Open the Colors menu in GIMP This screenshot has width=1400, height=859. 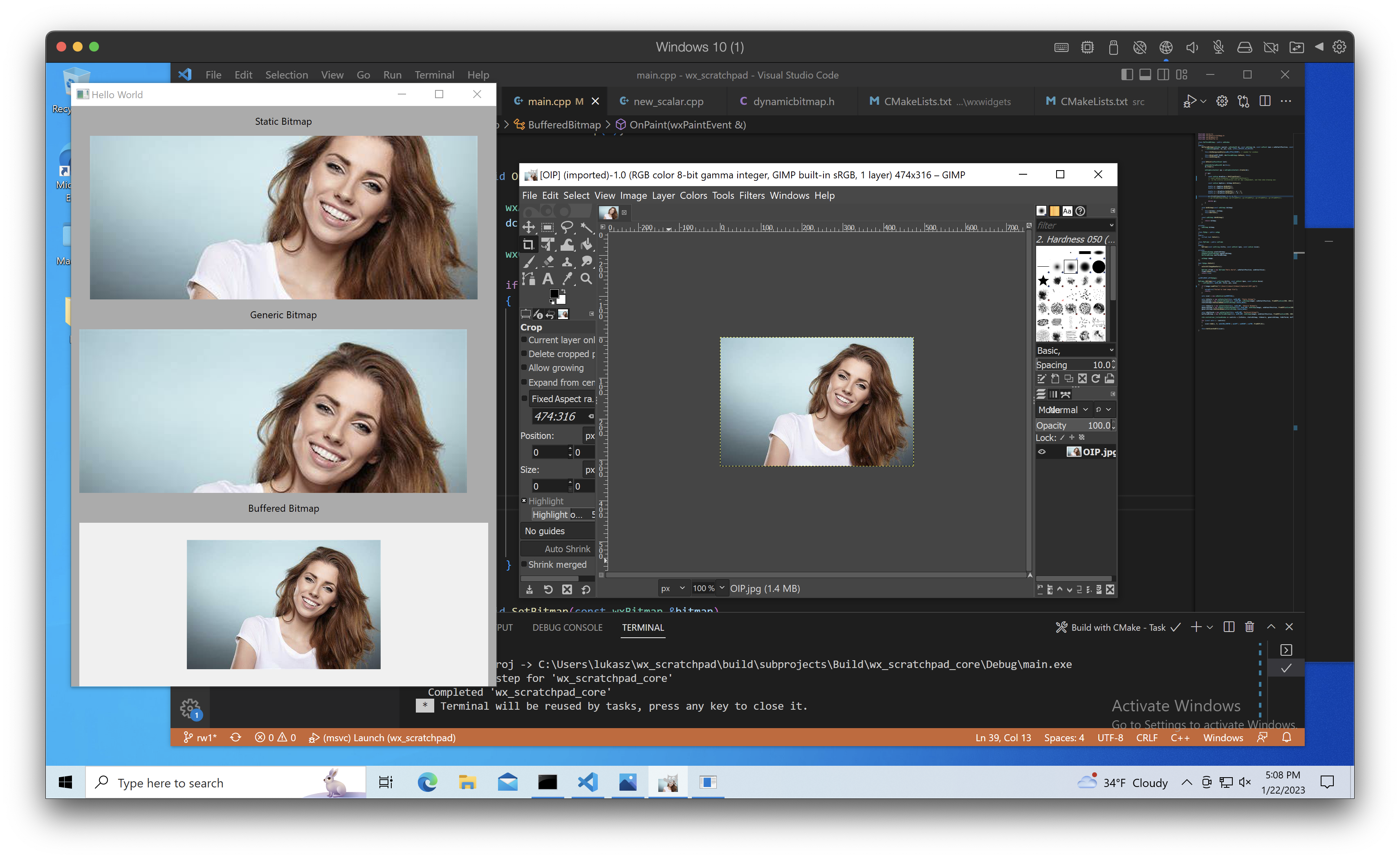693,196
